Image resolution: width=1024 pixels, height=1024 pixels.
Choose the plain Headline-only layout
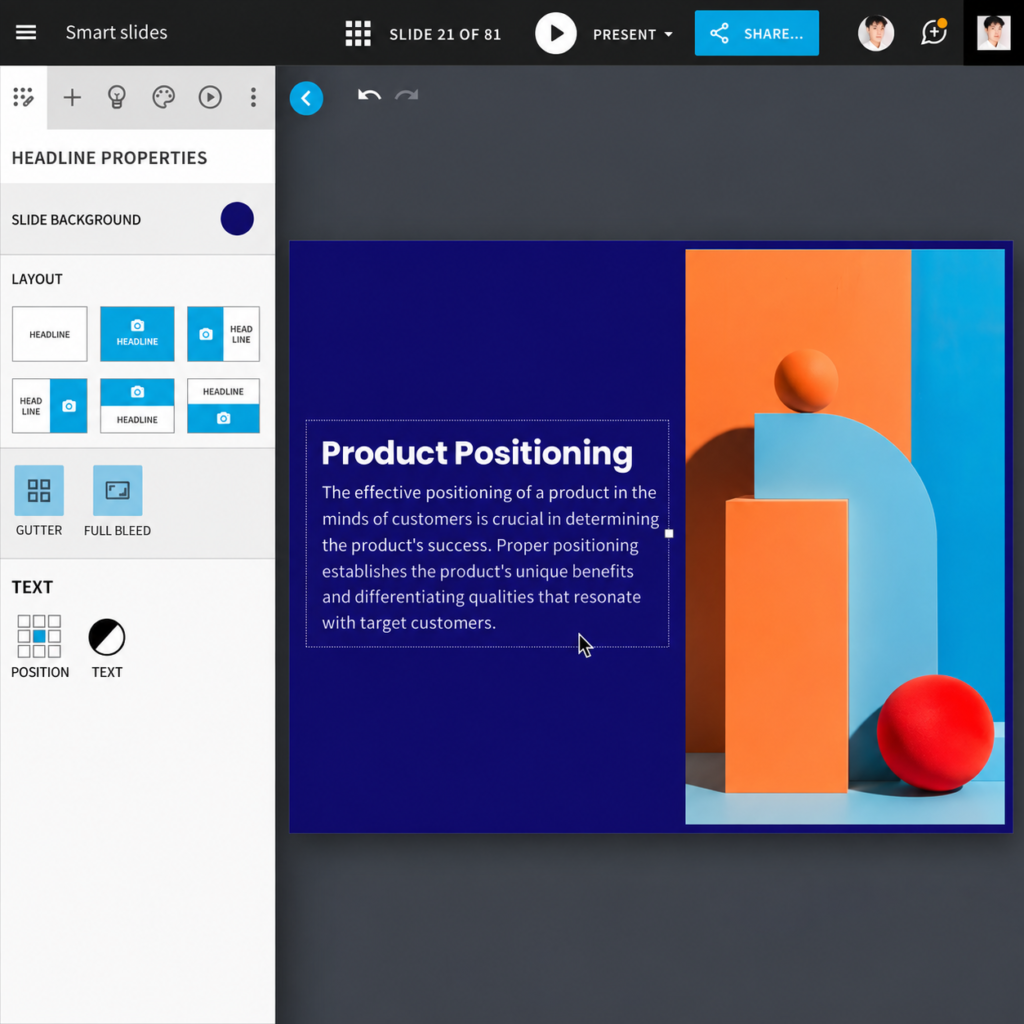50,334
